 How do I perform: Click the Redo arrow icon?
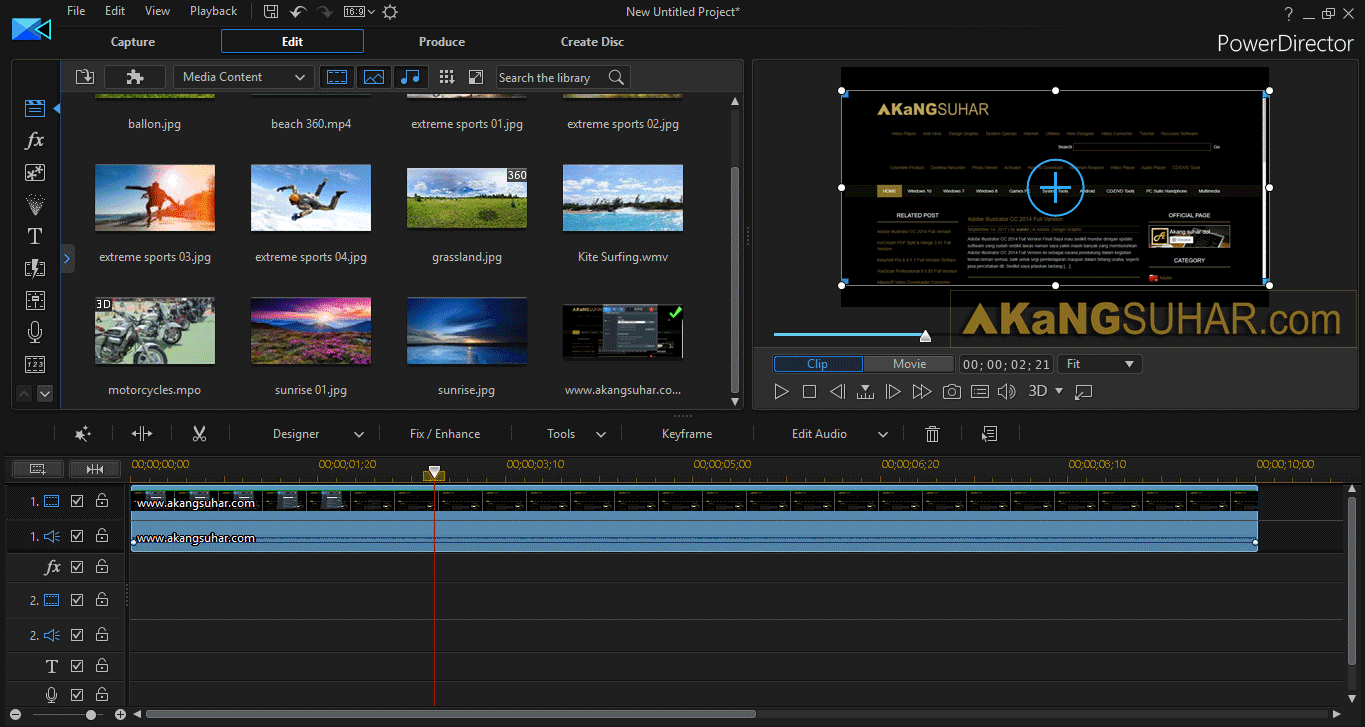(325, 12)
